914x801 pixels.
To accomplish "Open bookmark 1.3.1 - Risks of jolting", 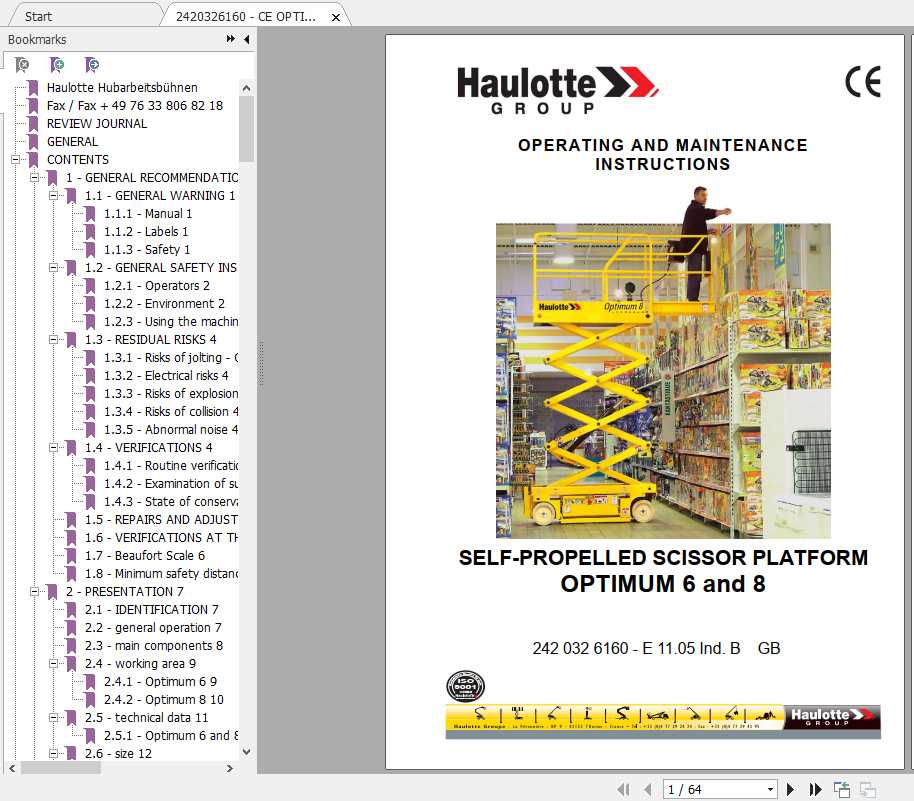I will [171, 357].
